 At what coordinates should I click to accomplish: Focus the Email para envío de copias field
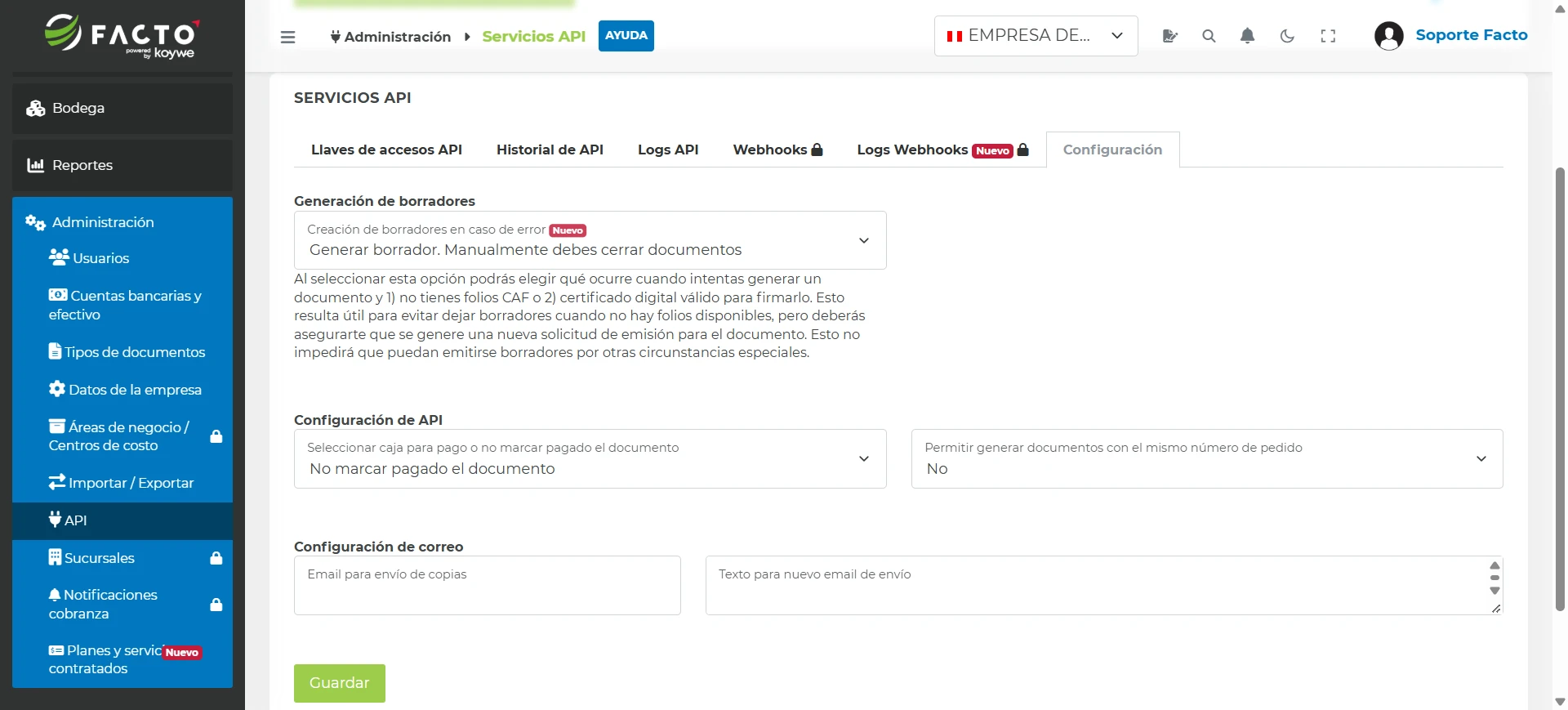pos(487,586)
